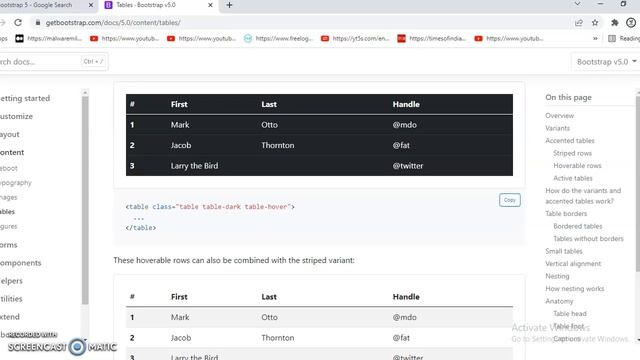Expand Utilities sidebar section

11,299
